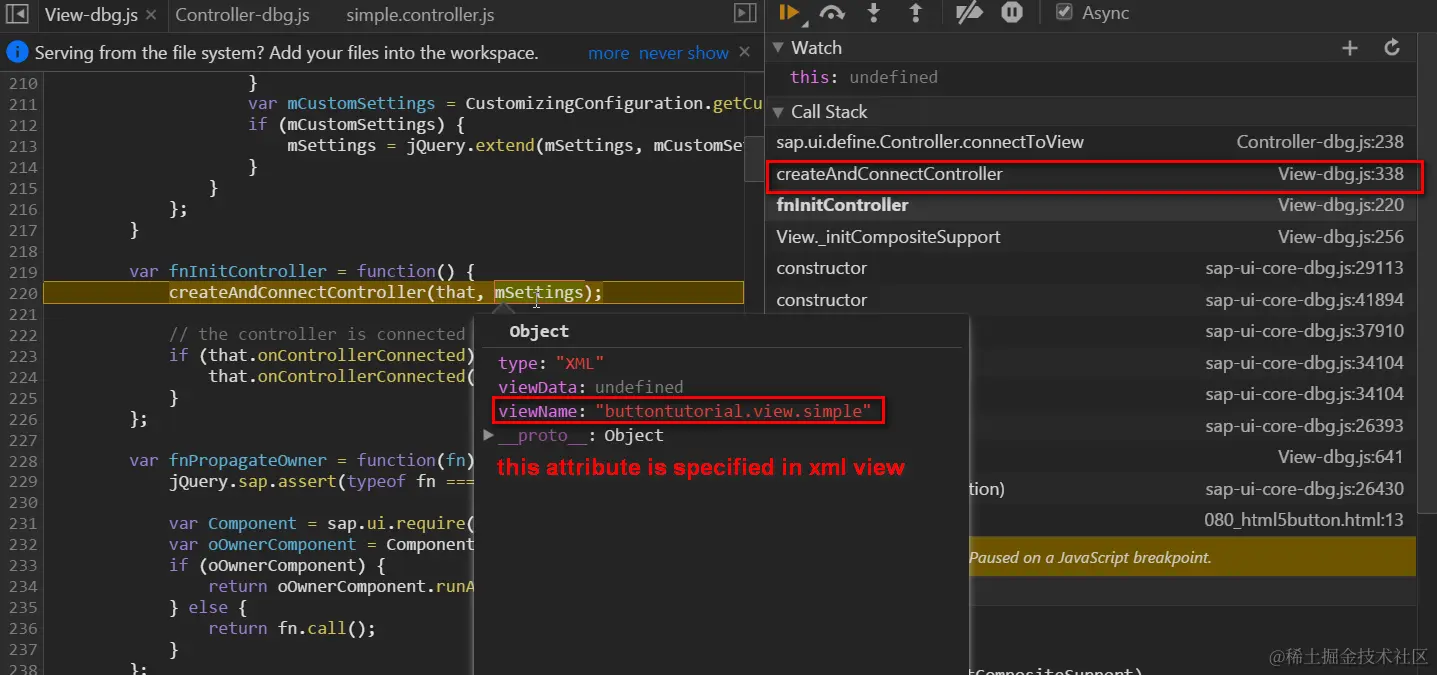Select createAndConnectController stack frame
Screen dimensions: 1437x675
(1090, 174)
